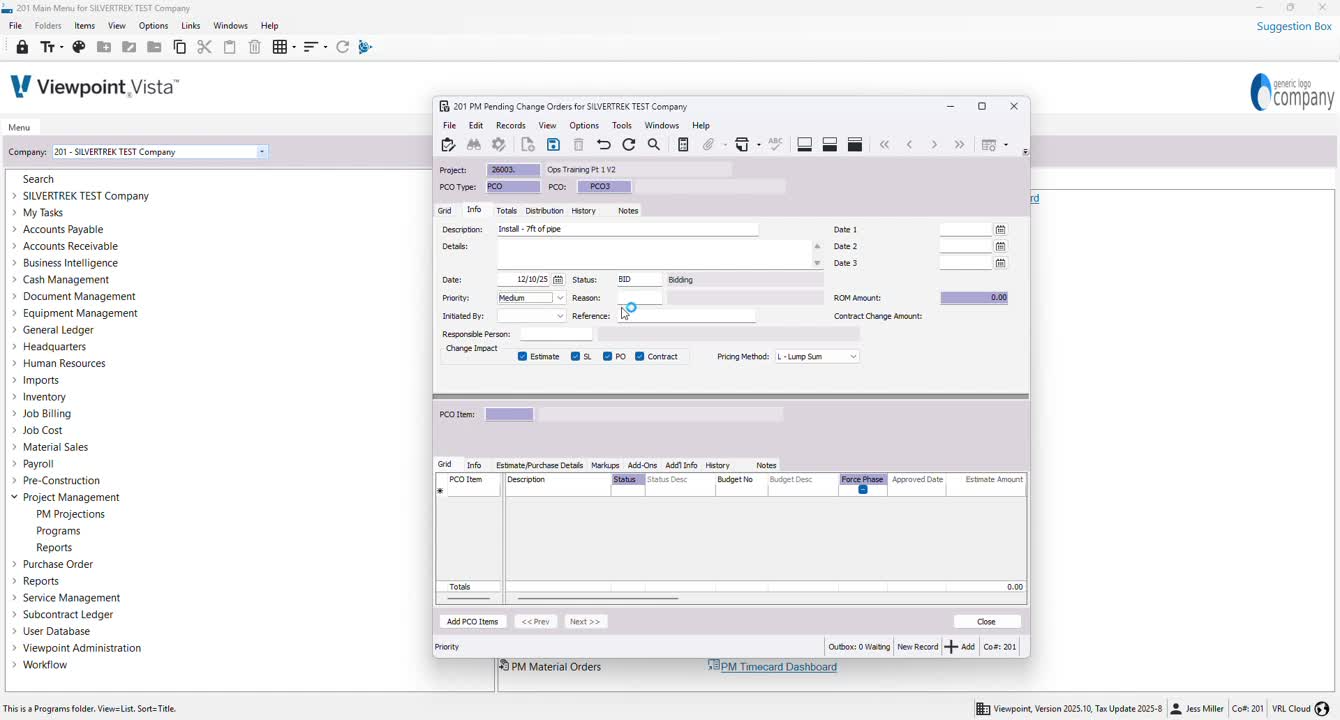This screenshot has width=1340, height=720.
Task: Click the new record document icon
Action: point(528,145)
